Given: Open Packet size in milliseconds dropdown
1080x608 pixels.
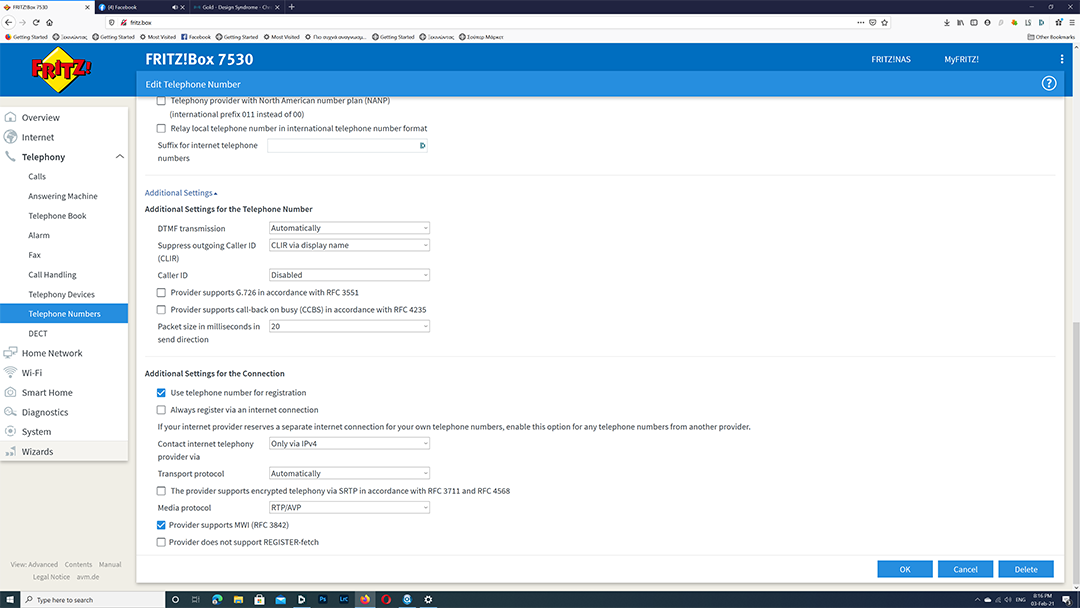Looking at the screenshot, I should pyautogui.click(x=349, y=326).
